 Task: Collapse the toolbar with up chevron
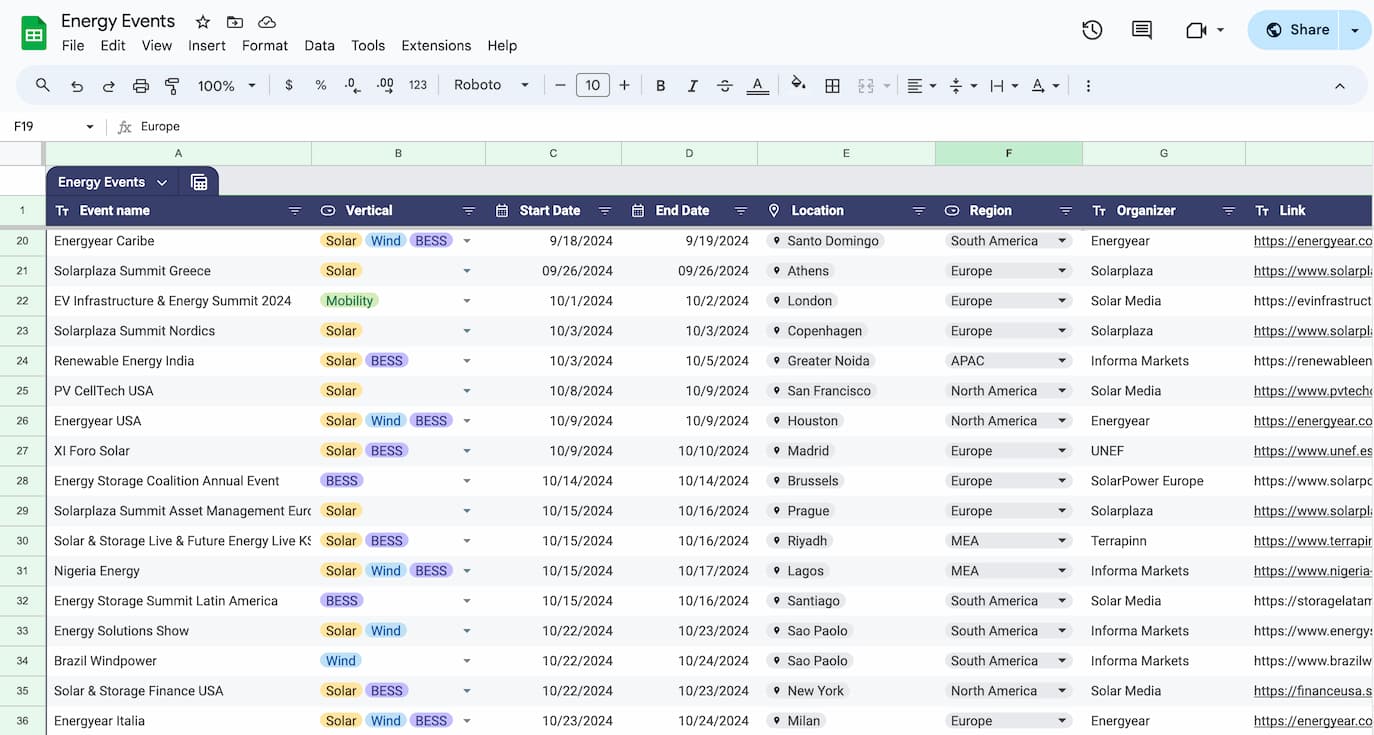(x=1340, y=86)
